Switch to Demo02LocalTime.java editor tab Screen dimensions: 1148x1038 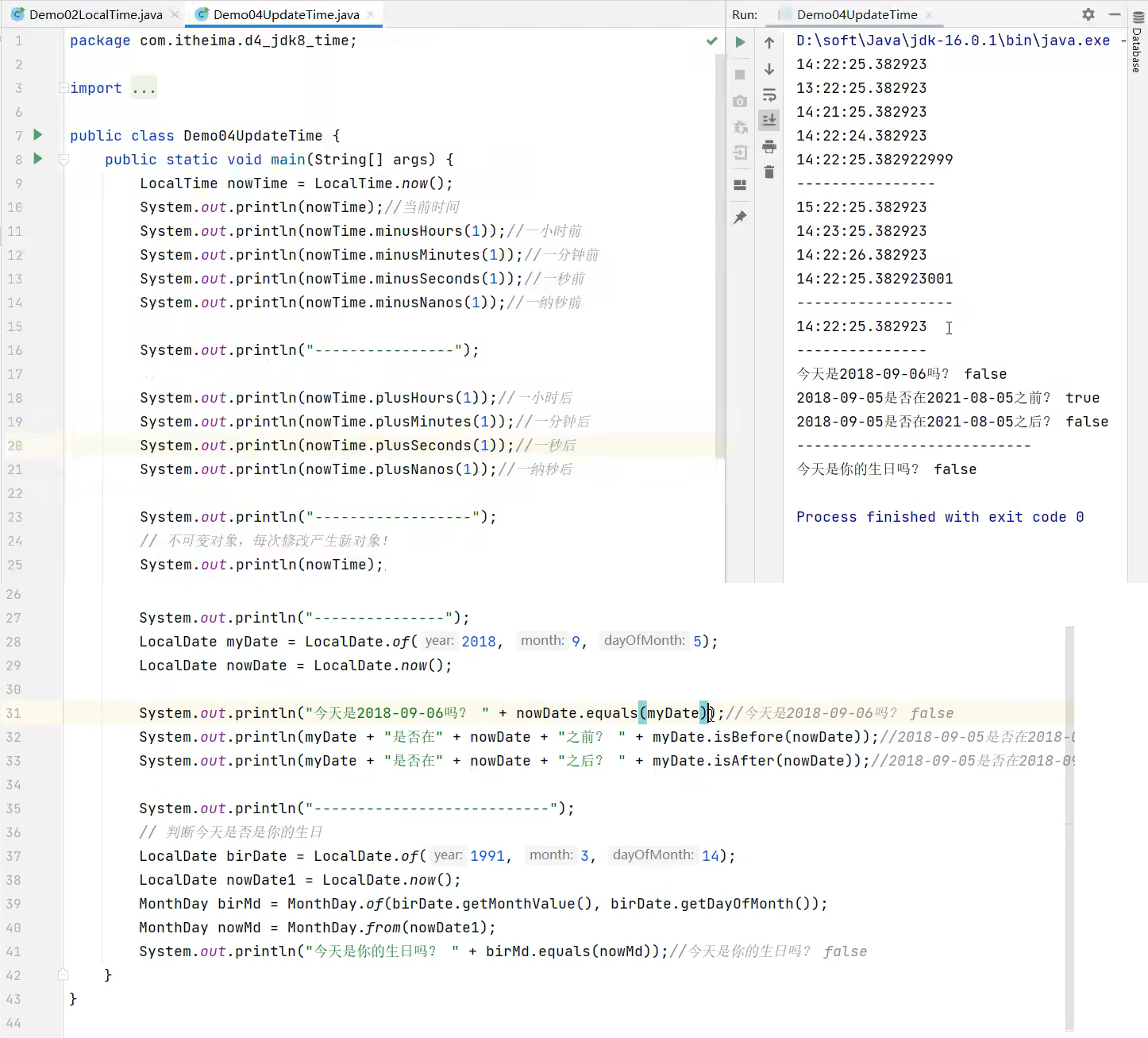coord(95,14)
